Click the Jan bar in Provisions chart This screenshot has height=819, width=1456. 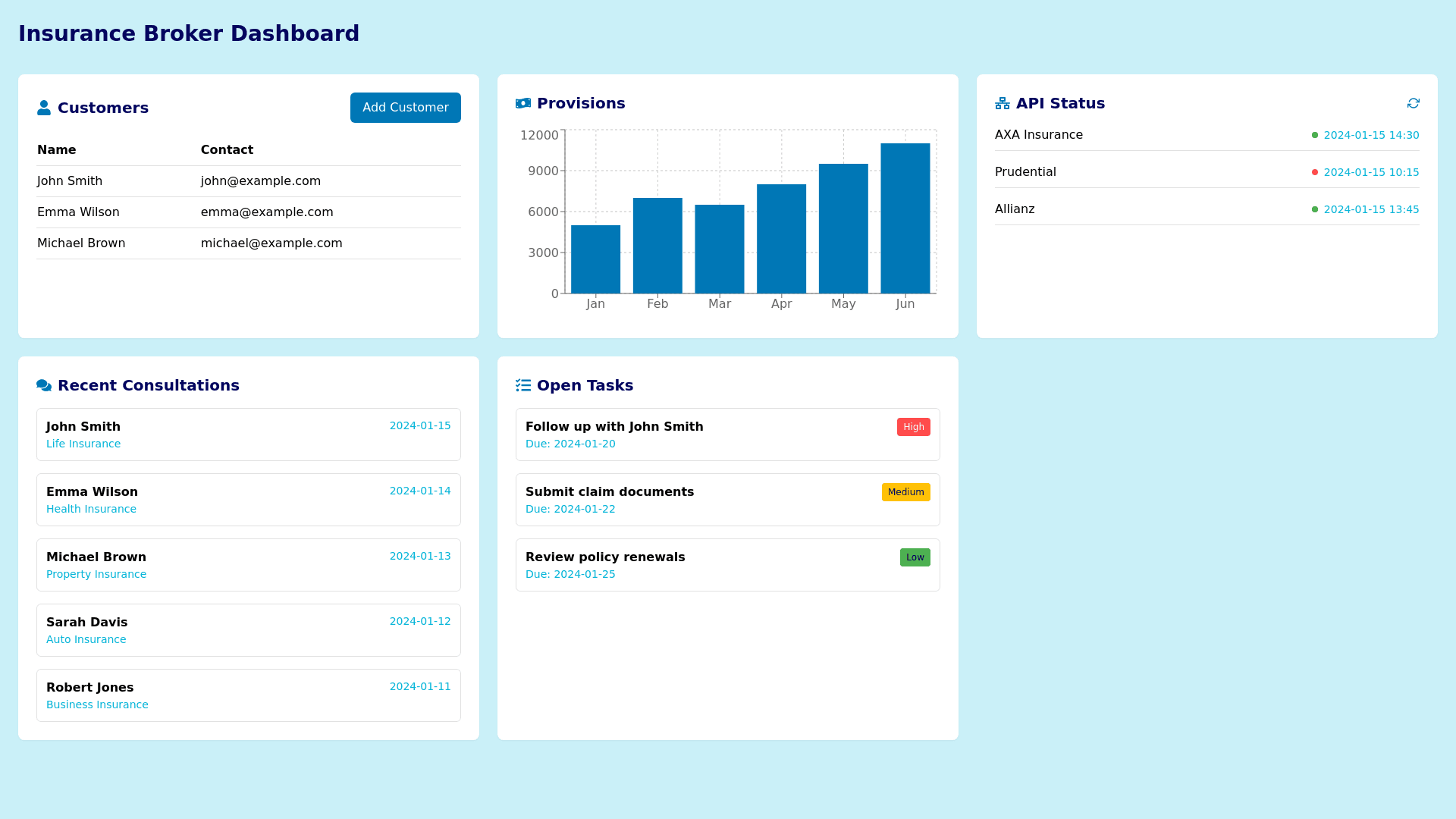595,259
